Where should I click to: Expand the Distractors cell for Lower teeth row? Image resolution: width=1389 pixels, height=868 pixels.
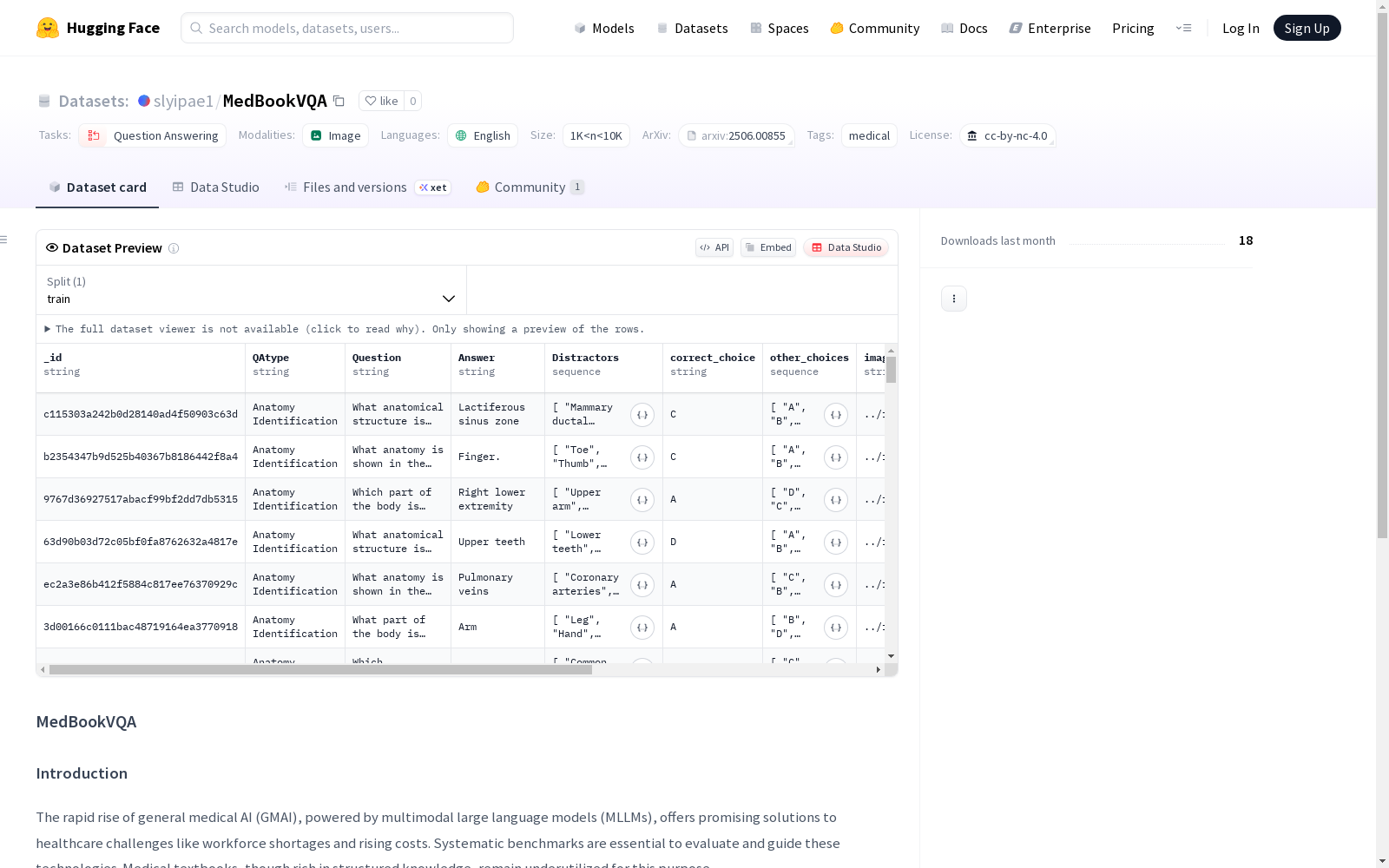click(x=642, y=542)
